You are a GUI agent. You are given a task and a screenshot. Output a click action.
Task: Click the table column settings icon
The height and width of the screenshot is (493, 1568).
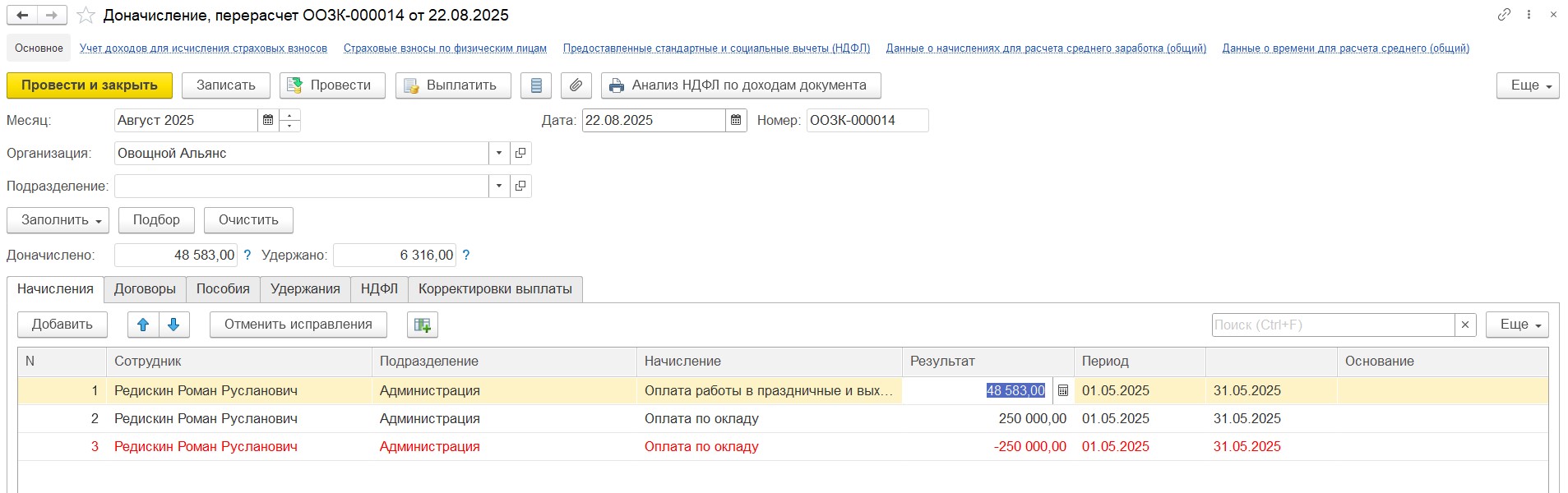(x=423, y=325)
